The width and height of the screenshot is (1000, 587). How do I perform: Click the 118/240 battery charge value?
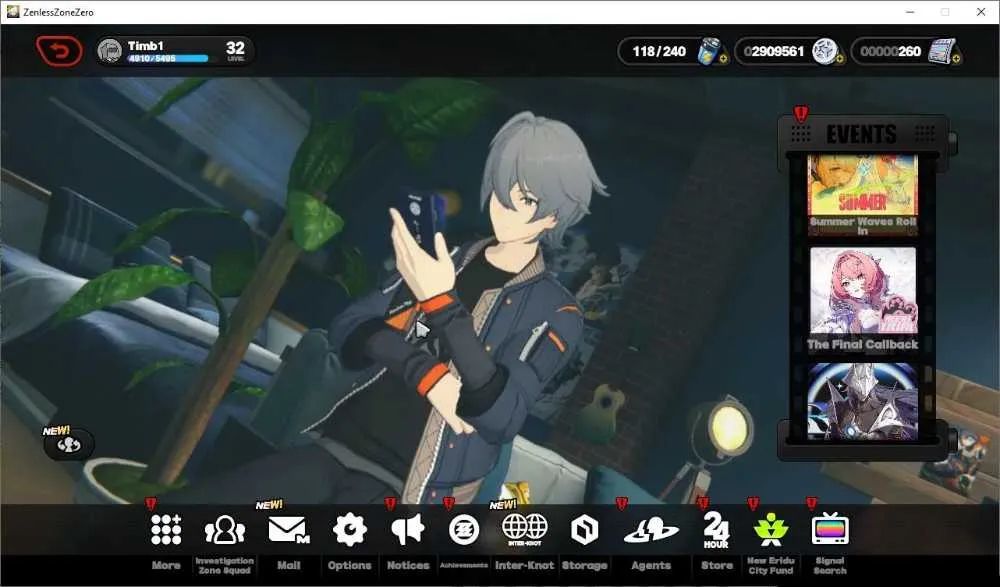coord(659,51)
